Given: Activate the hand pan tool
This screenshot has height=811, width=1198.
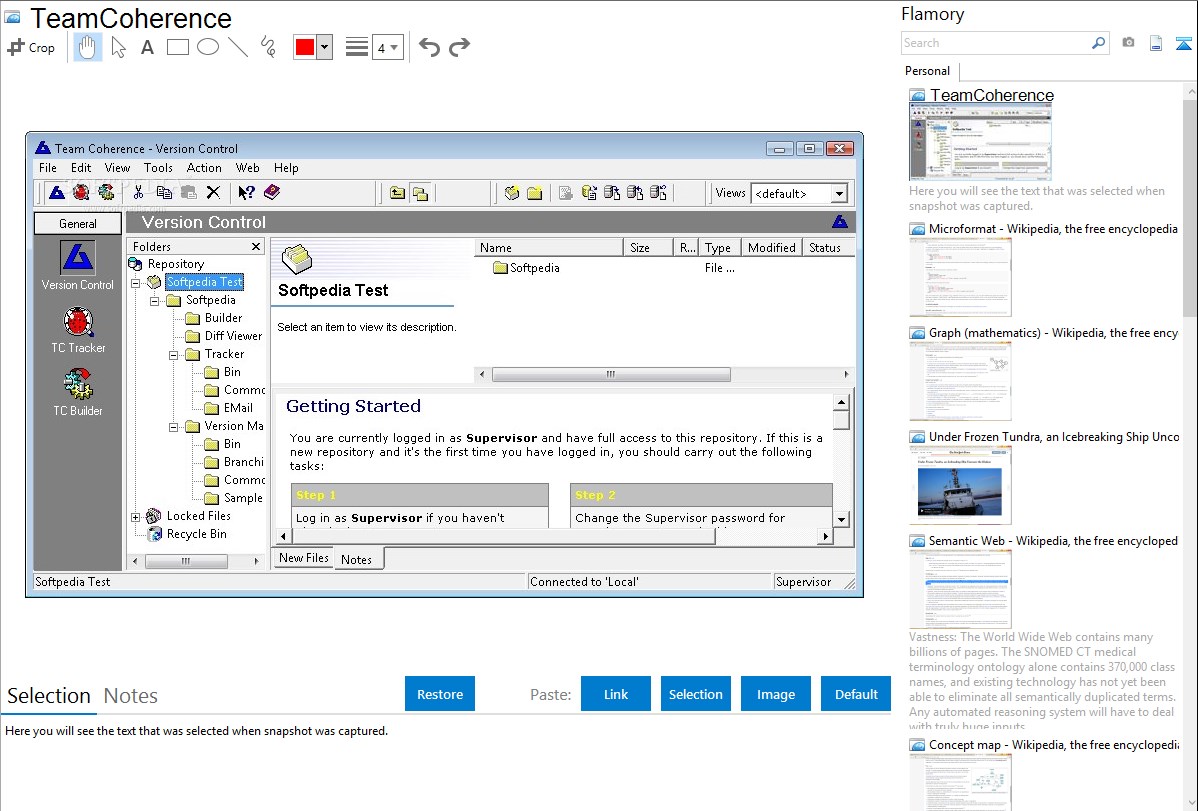Looking at the screenshot, I should coord(88,47).
